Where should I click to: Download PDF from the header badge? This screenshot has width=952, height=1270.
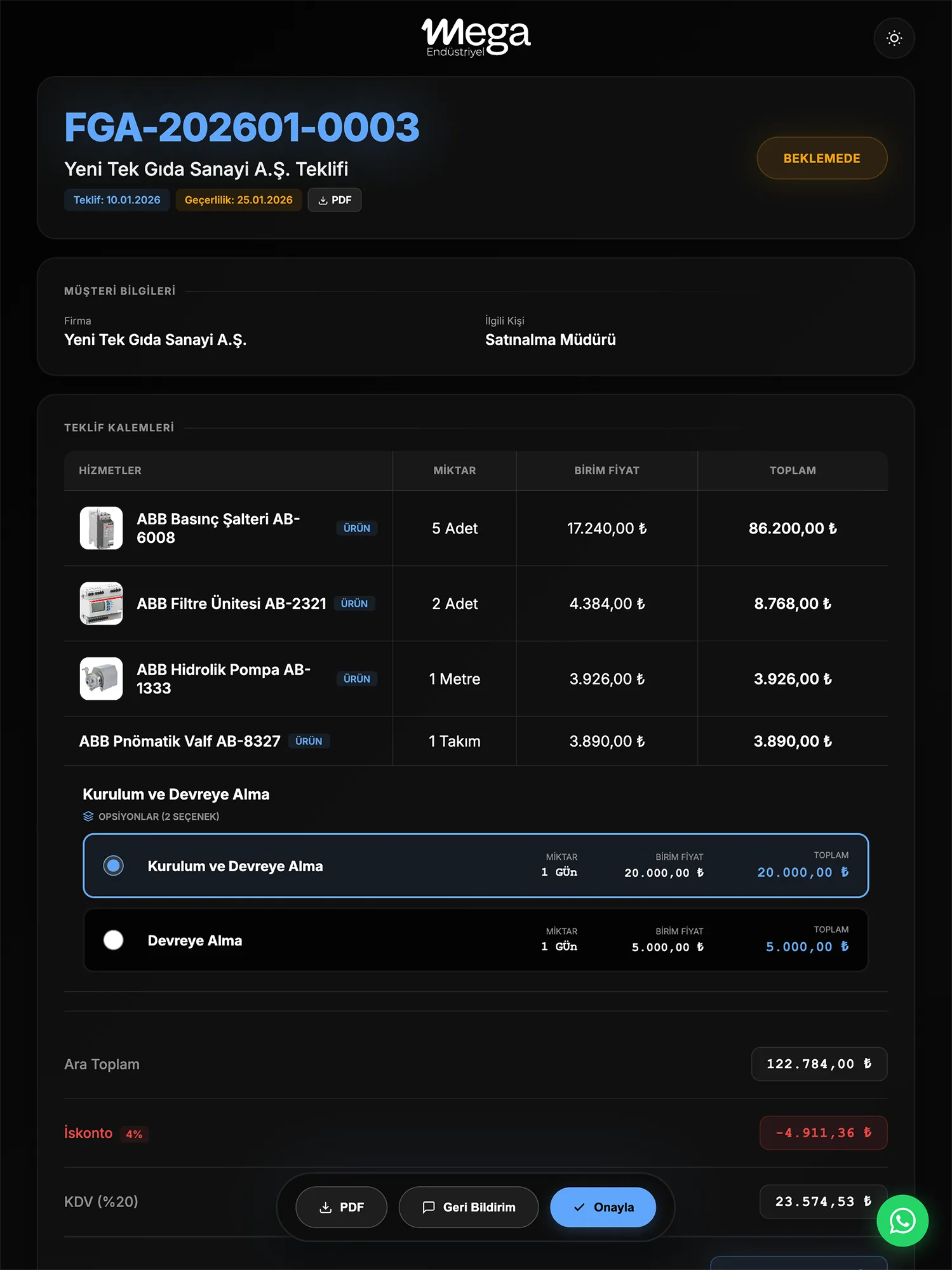pyautogui.click(x=335, y=200)
